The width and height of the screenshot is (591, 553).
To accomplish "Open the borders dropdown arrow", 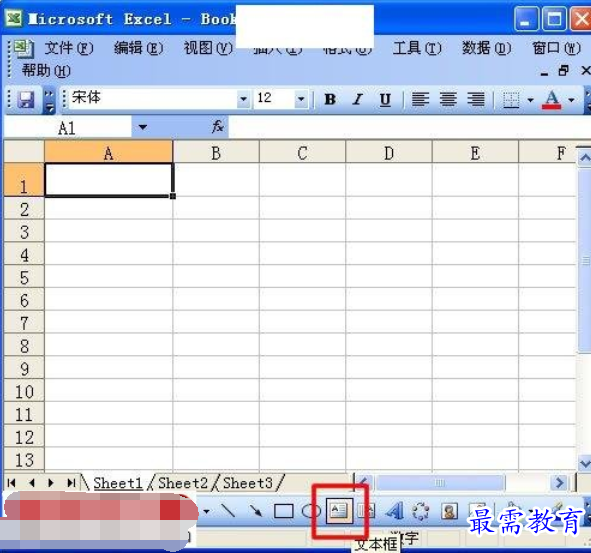I will [x=531, y=100].
